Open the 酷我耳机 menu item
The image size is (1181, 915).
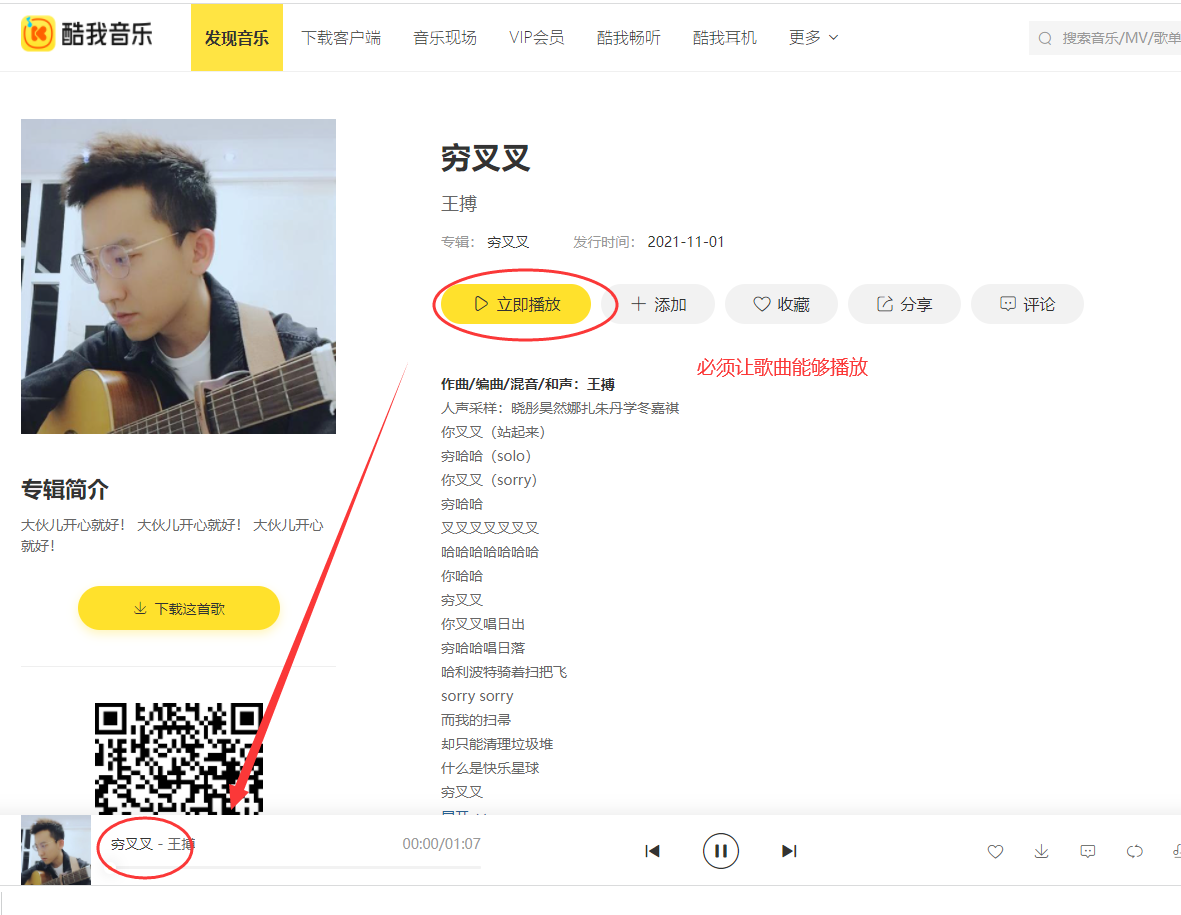point(725,38)
